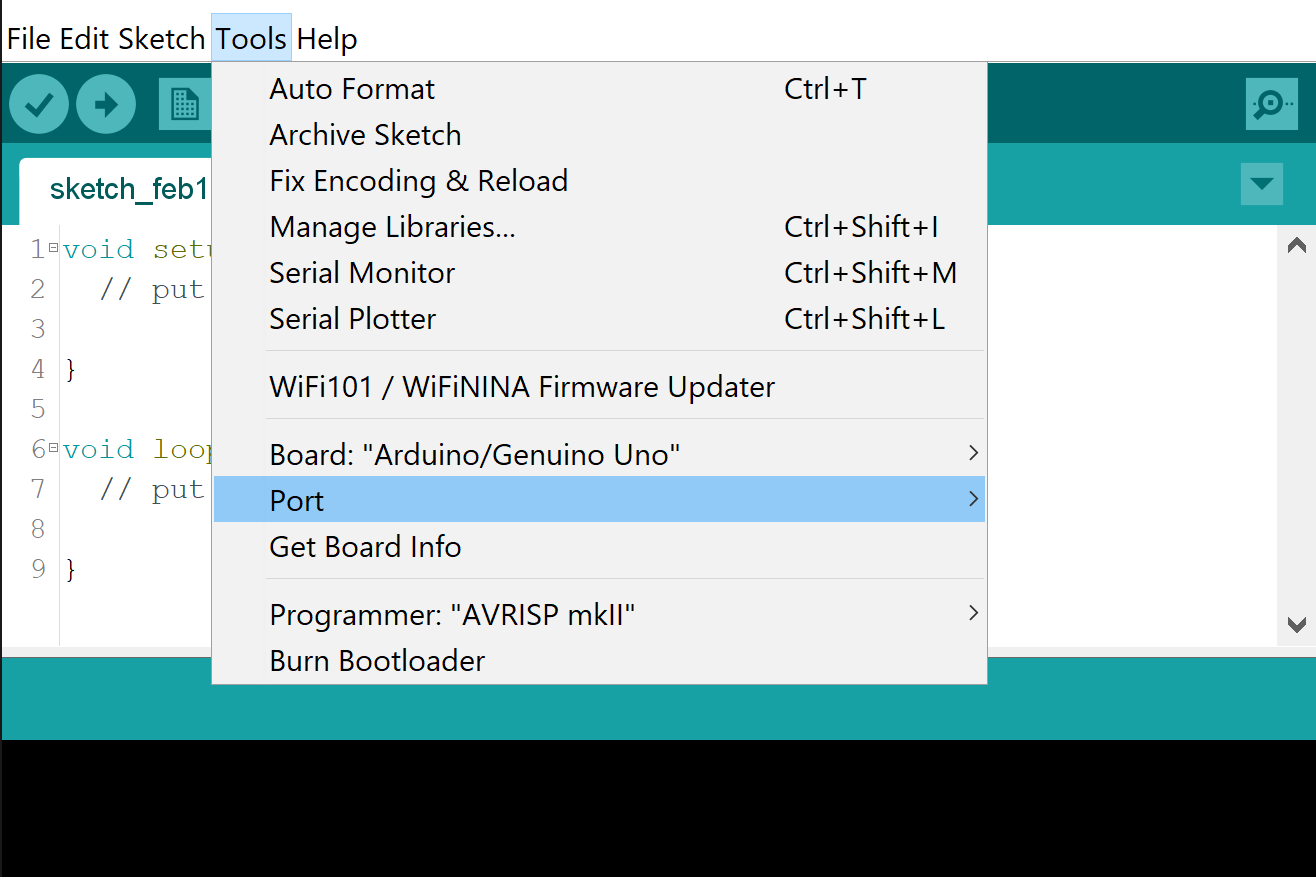Click the New sketch icon

point(183,104)
